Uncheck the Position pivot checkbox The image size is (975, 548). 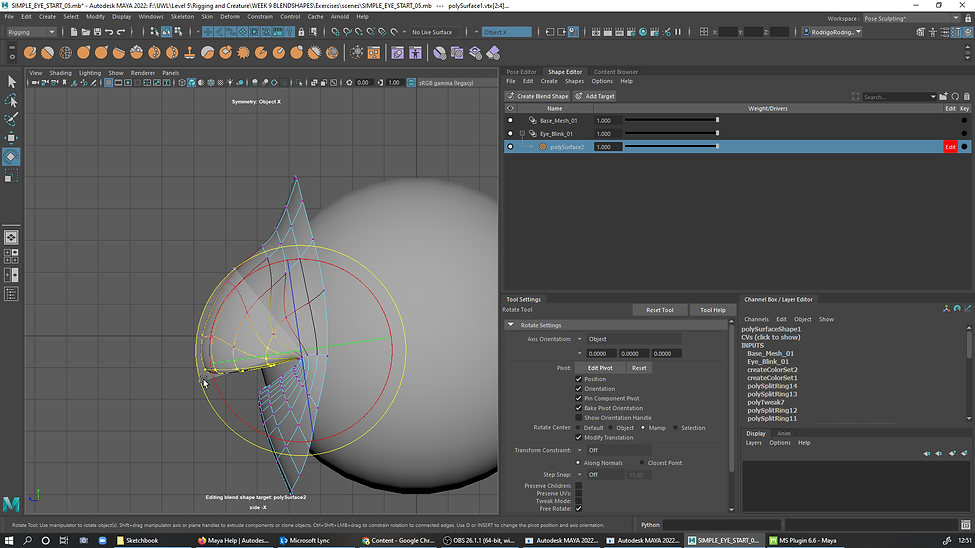point(578,379)
